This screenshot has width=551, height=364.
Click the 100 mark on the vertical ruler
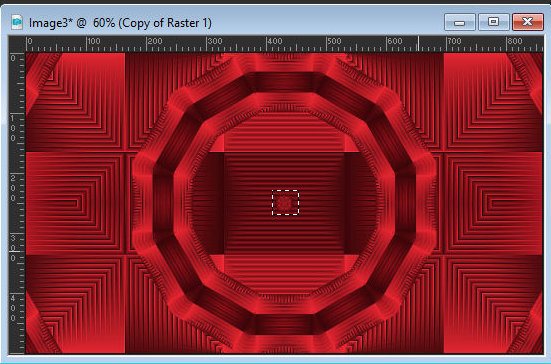[x=13, y=128]
